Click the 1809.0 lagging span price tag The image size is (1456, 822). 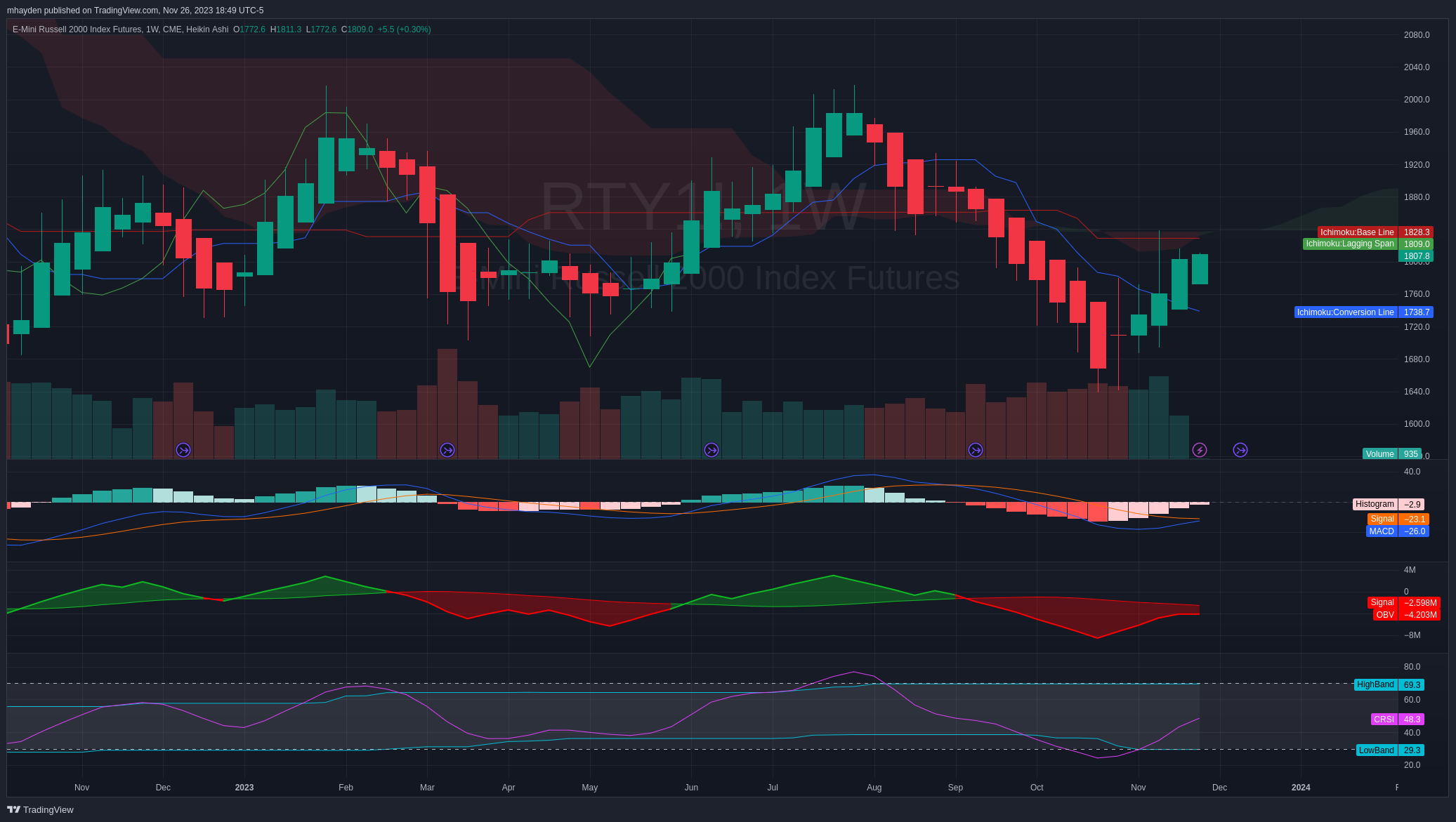(1416, 244)
